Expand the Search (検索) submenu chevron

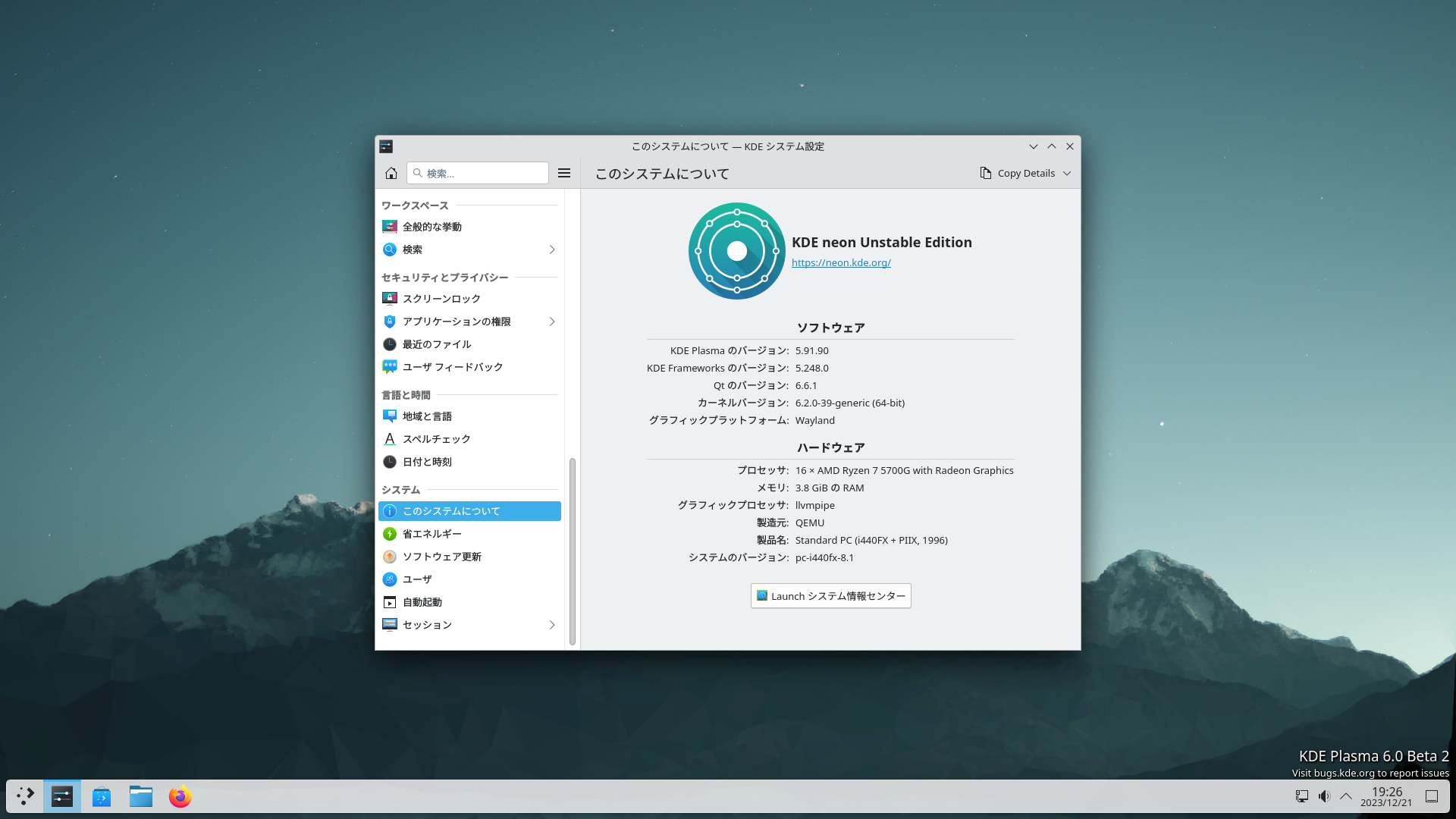(552, 249)
